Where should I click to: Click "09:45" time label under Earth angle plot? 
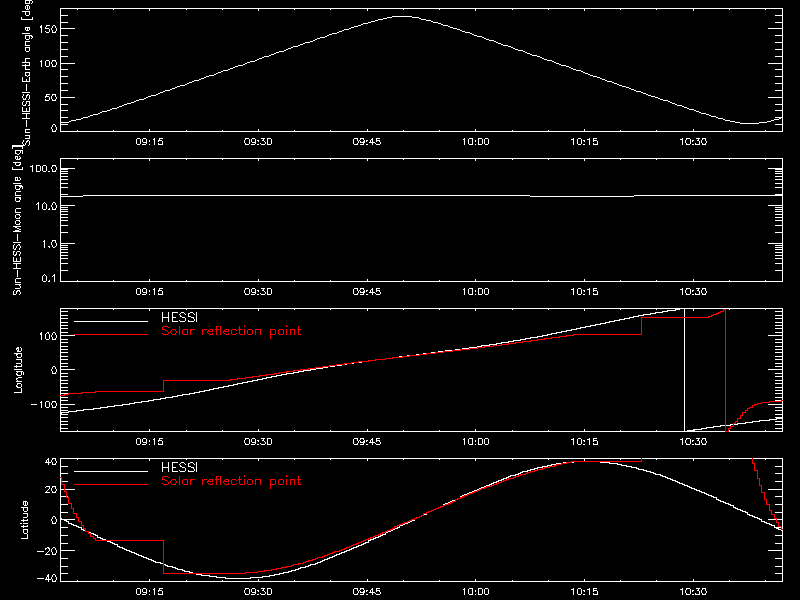click(367, 142)
